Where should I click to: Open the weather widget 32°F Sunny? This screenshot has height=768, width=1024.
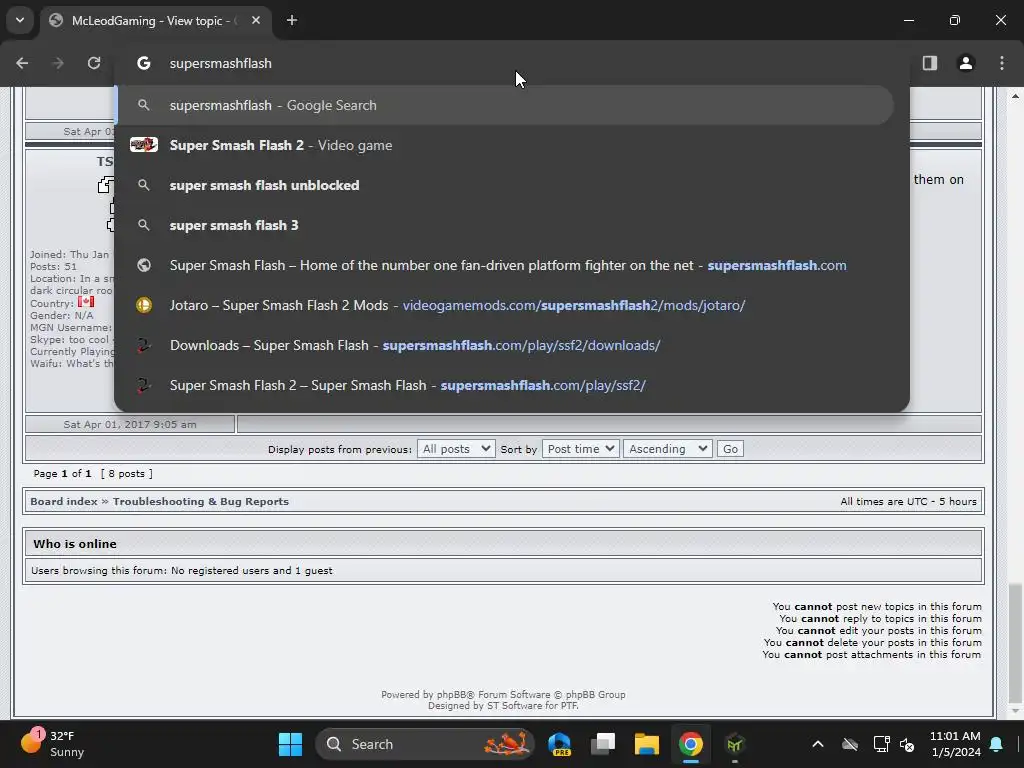click(x=54, y=744)
